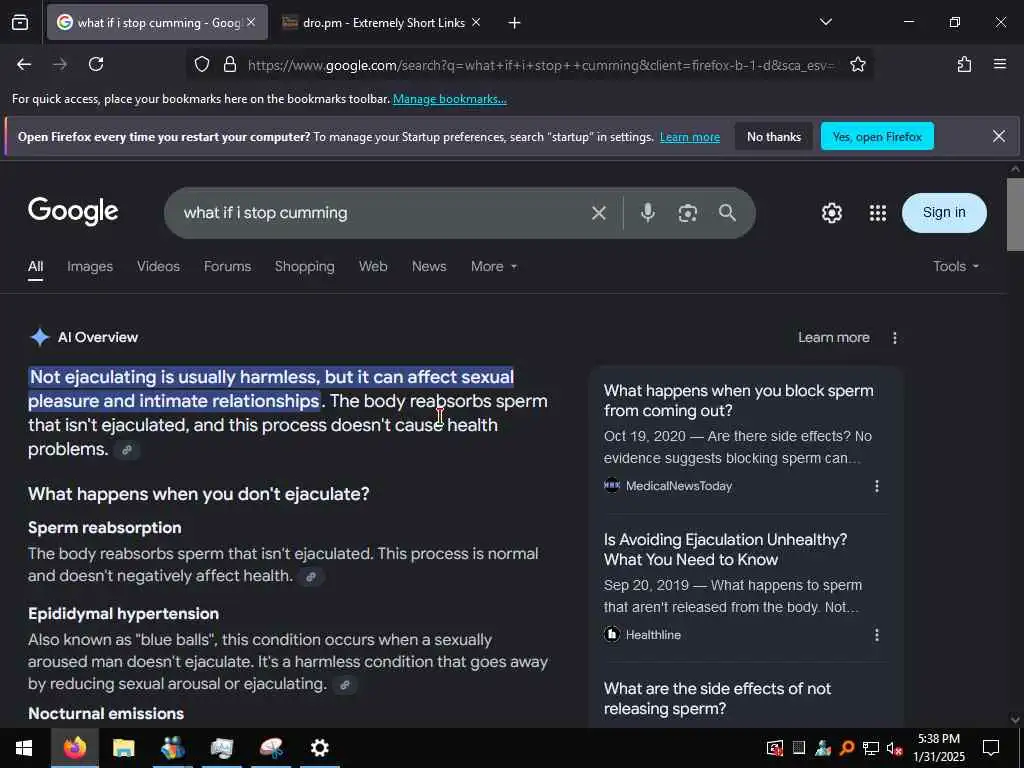Open AI Overview three-dot options menu

point(895,338)
